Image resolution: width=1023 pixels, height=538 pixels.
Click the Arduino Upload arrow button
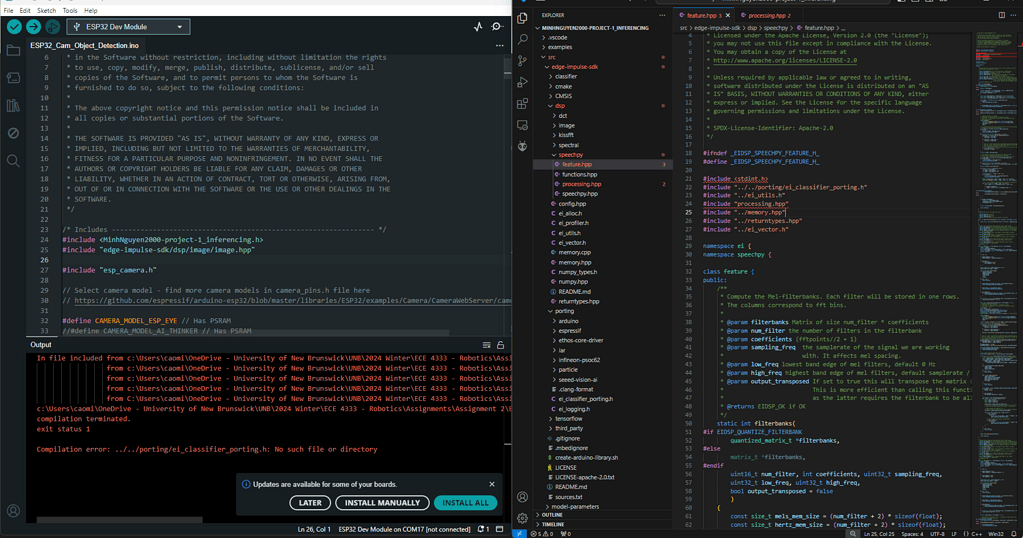point(33,27)
